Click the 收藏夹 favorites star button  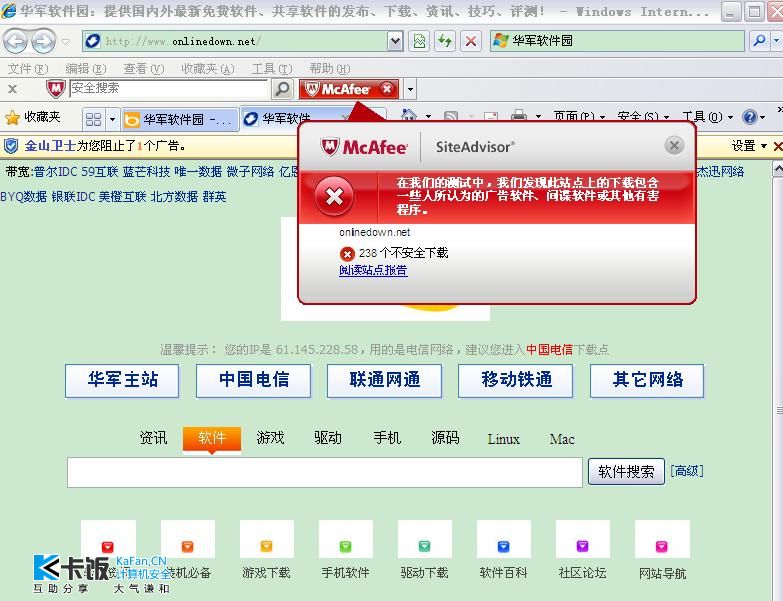[32, 118]
